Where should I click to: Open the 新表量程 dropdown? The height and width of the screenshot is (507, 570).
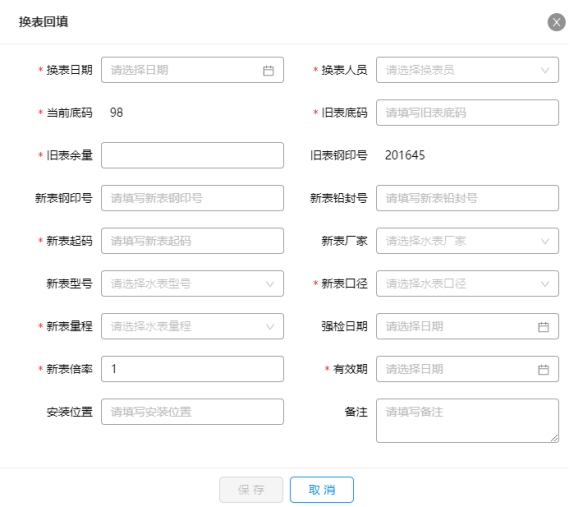coord(192,326)
